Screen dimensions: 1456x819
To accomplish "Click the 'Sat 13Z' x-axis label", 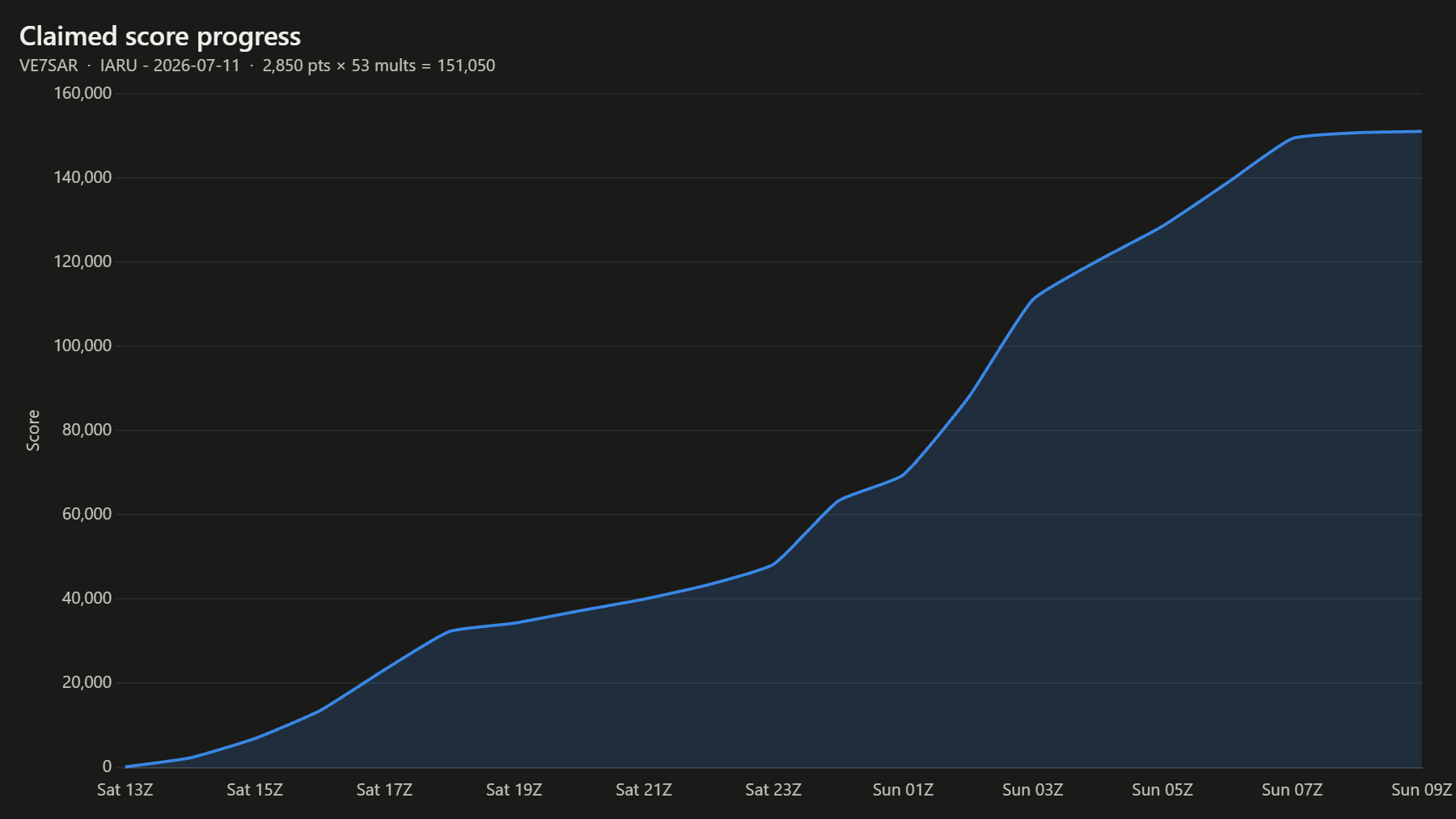I will coord(125,790).
